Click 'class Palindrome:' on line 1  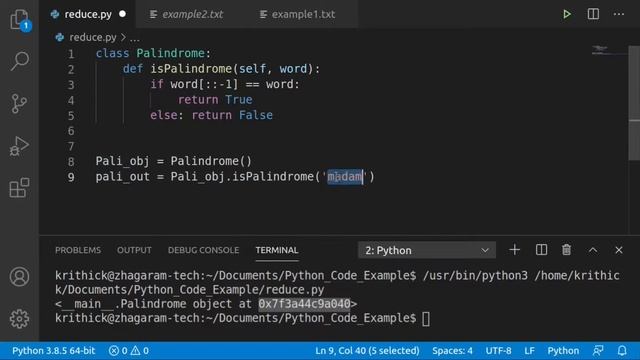point(153,53)
